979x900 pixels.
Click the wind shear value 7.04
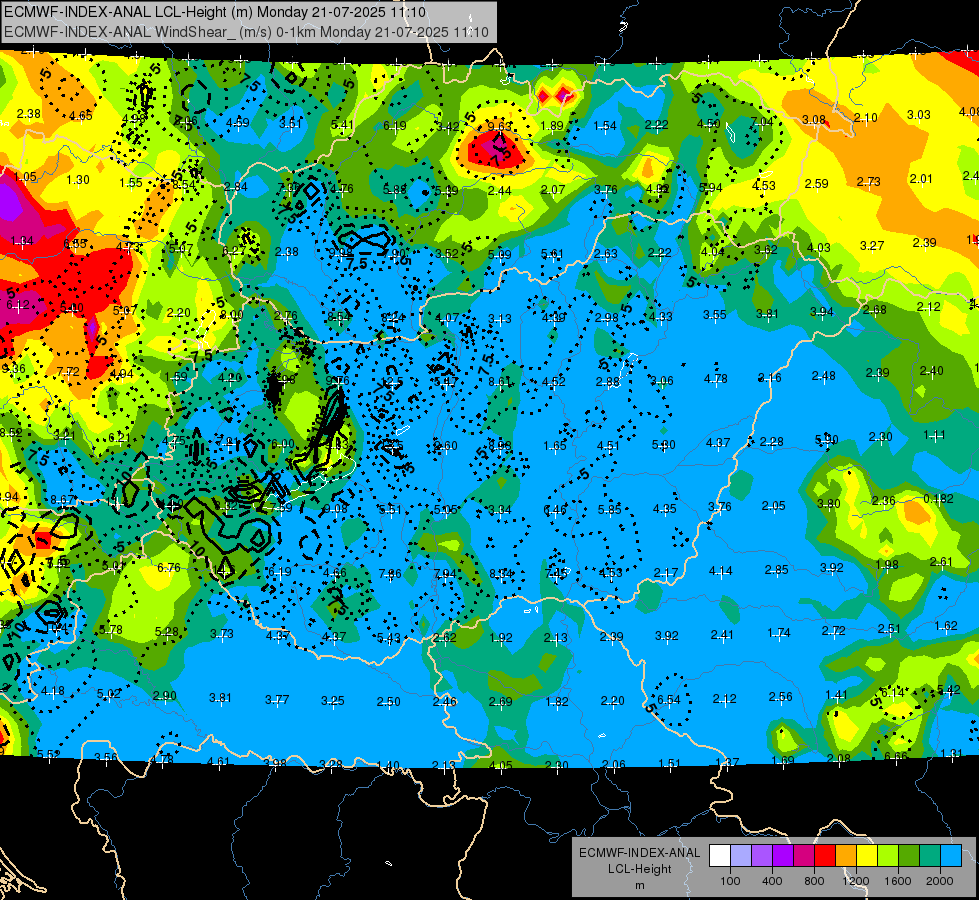coord(762,122)
